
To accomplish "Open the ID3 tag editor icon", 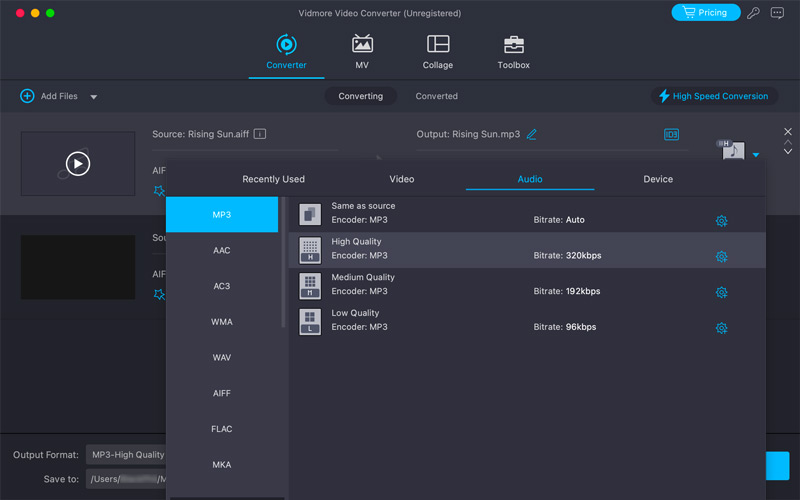I will (x=671, y=135).
